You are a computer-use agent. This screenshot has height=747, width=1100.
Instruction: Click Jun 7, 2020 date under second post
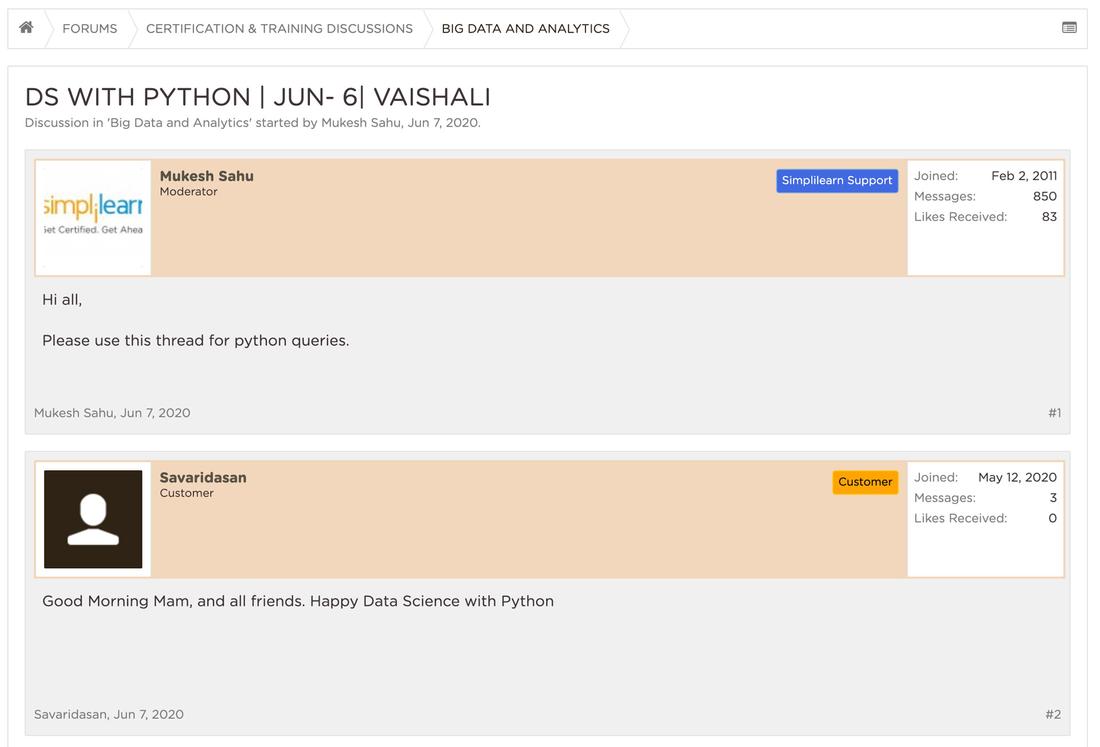pos(148,715)
